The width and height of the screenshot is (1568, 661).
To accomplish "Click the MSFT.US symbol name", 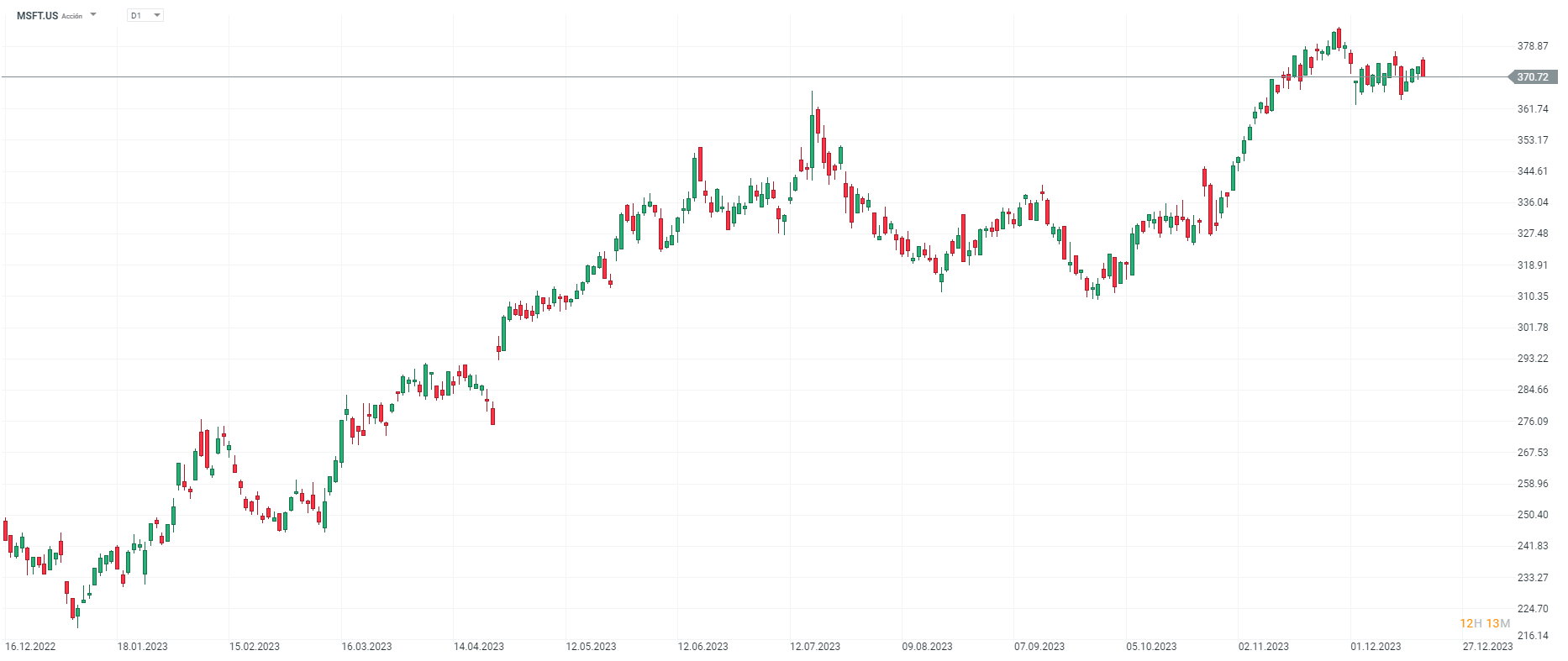I will [x=37, y=16].
